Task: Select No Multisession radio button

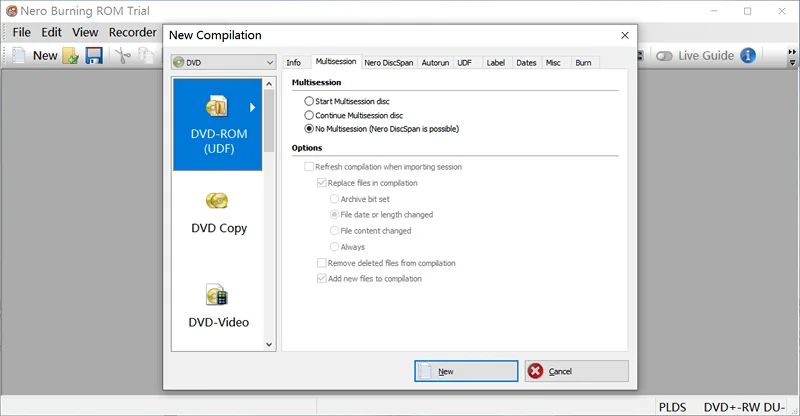Action: (x=309, y=129)
